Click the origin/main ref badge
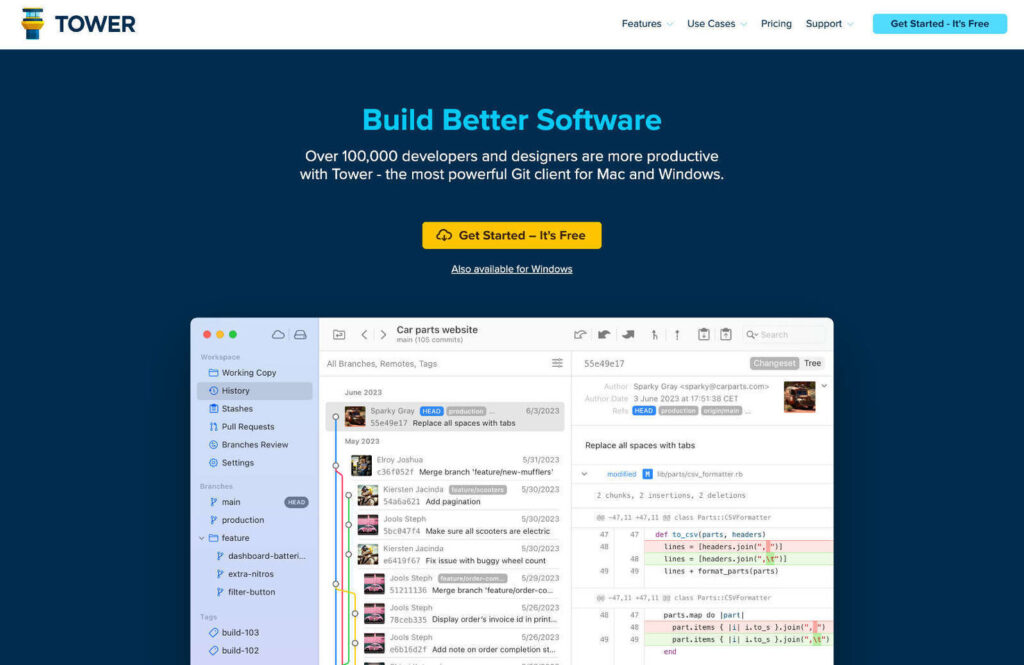 [721, 411]
